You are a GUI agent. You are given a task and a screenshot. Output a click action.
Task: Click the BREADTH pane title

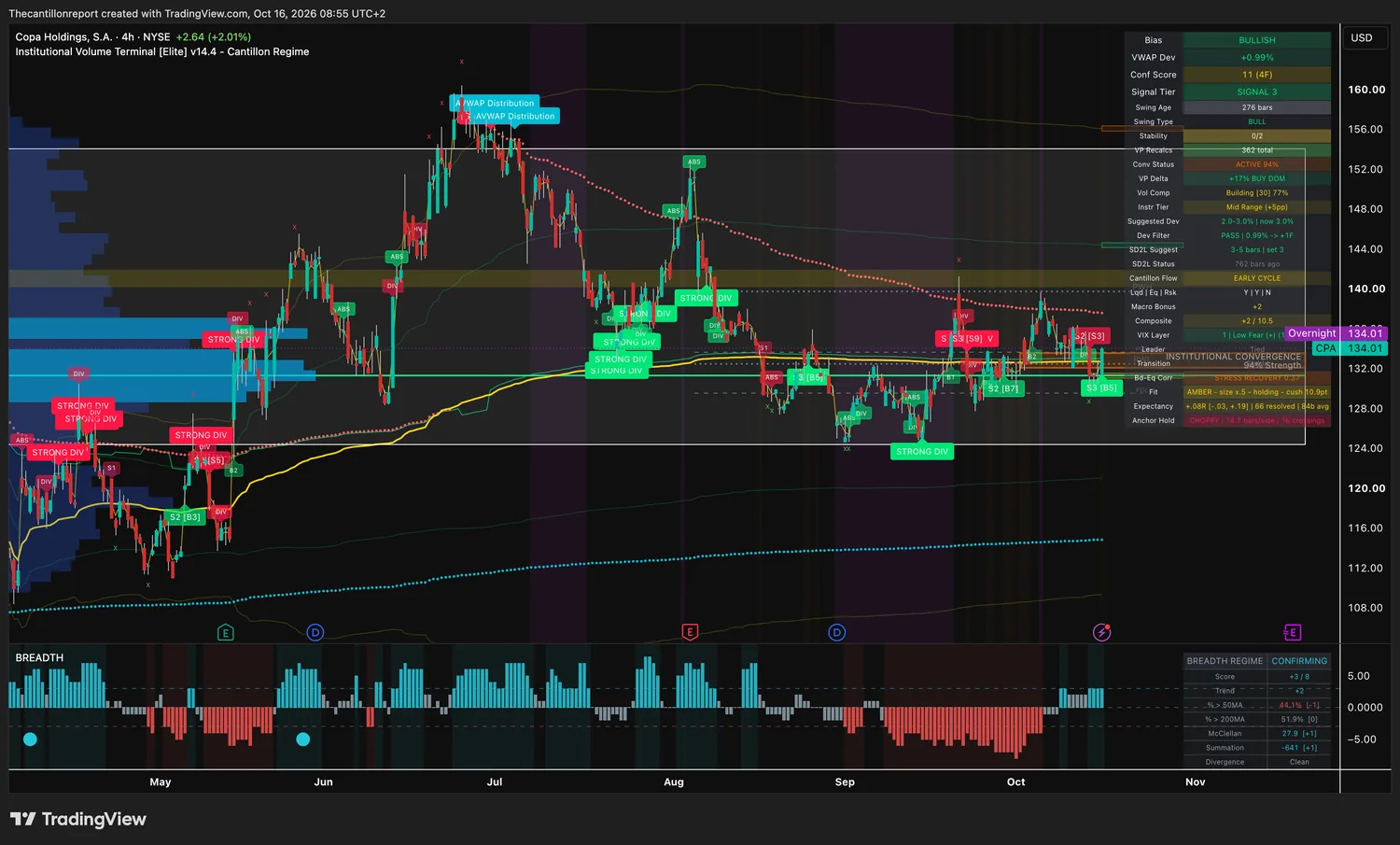[x=39, y=658]
